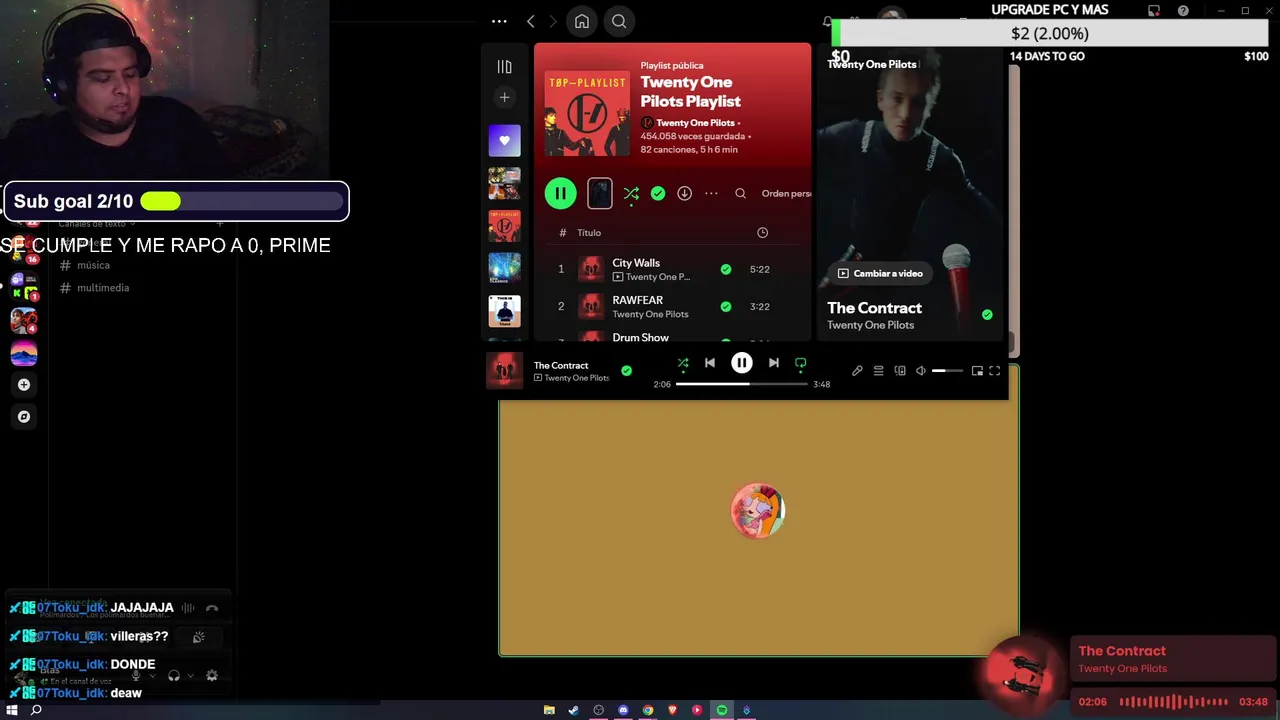
Task: Open the playlist video preview thumbnail
Action: pos(599,193)
